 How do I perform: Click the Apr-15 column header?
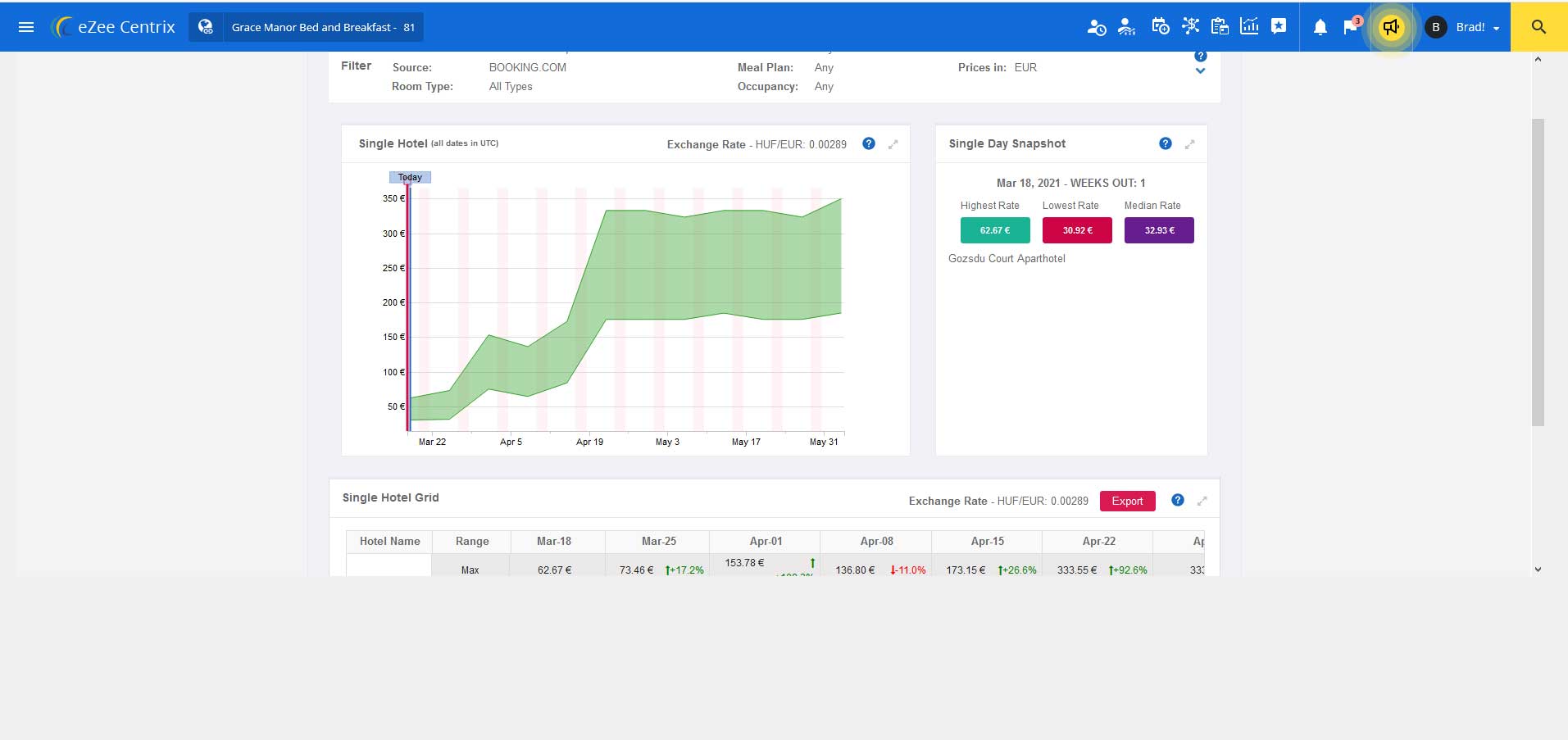point(987,542)
